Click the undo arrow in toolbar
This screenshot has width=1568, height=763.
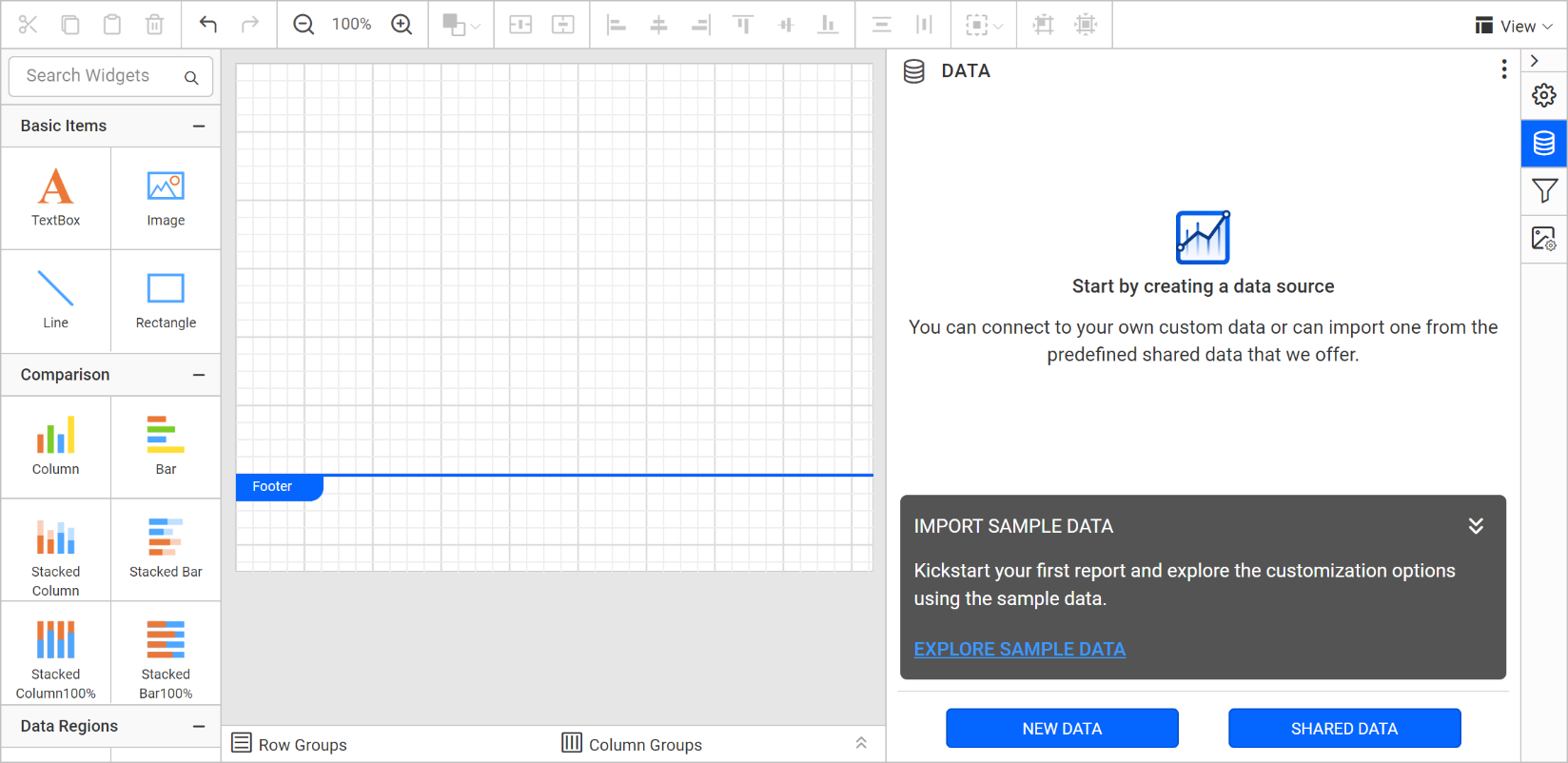click(208, 25)
